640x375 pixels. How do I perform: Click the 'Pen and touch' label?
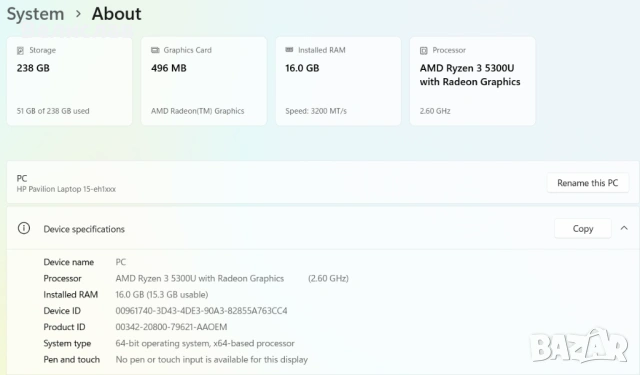pyautogui.click(x=71, y=360)
